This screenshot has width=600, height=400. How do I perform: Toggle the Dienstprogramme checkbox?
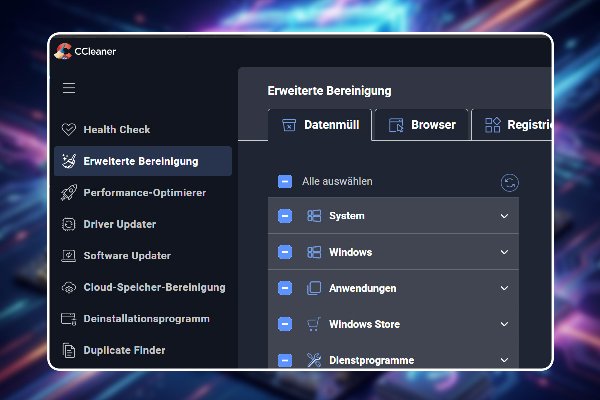(x=285, y=360)
